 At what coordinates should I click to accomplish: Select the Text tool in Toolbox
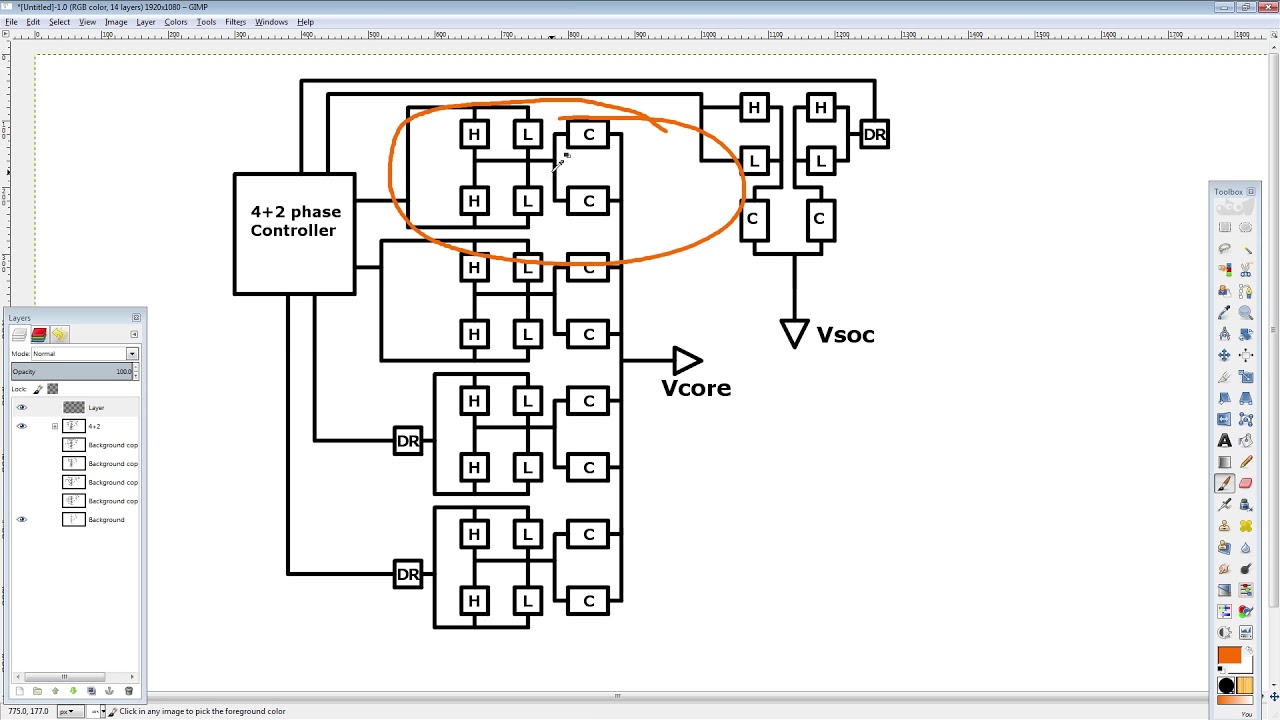click(1224, 440)
